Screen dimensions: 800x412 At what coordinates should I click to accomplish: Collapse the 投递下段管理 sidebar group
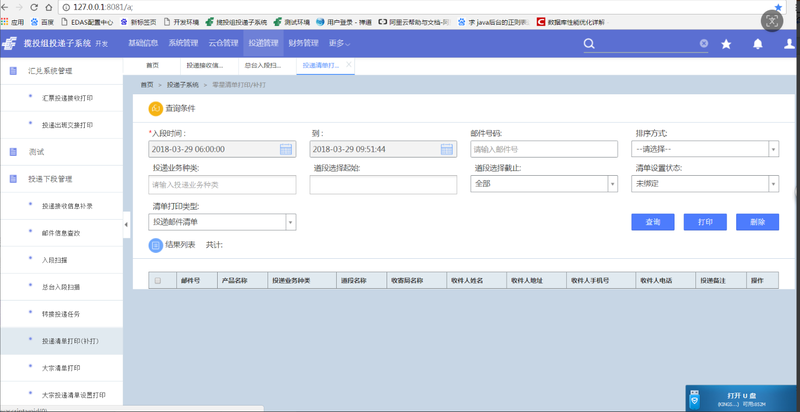click(61, 179)
